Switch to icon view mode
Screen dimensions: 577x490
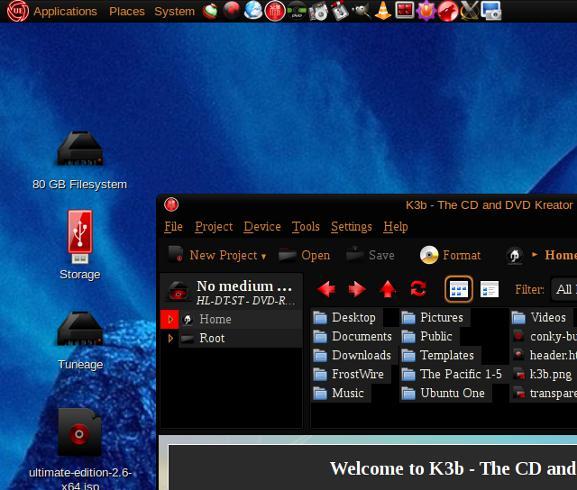(x=459, y=289)
